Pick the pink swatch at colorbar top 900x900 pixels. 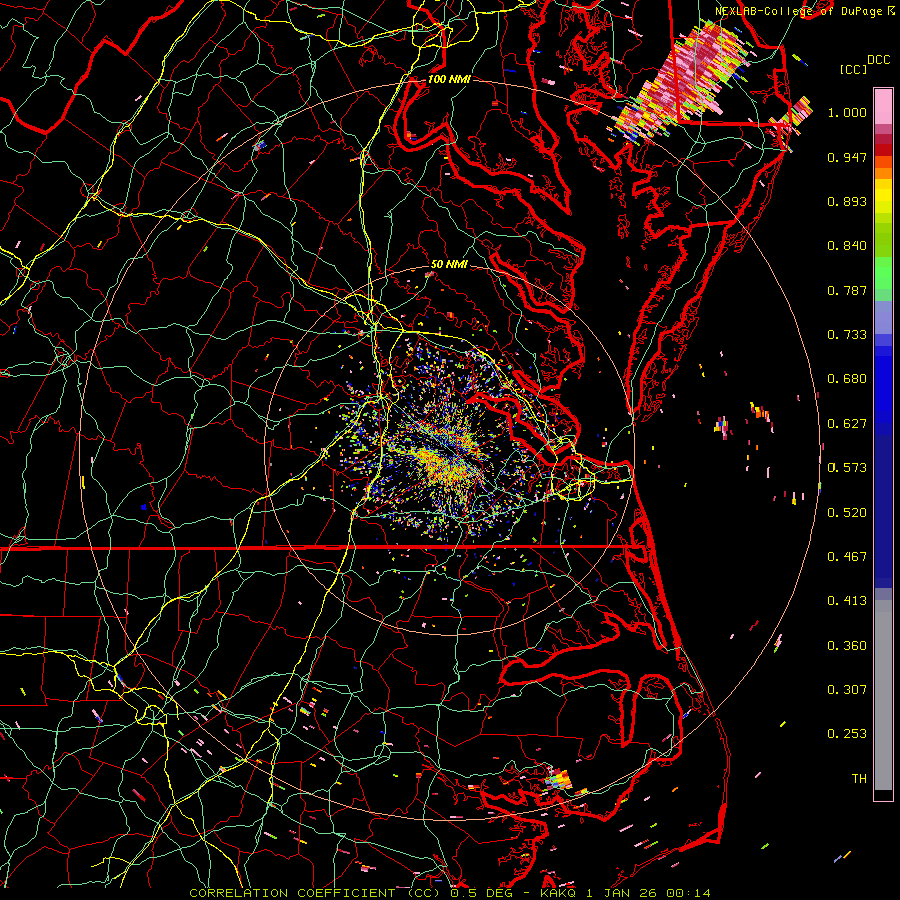pos(883,106)
